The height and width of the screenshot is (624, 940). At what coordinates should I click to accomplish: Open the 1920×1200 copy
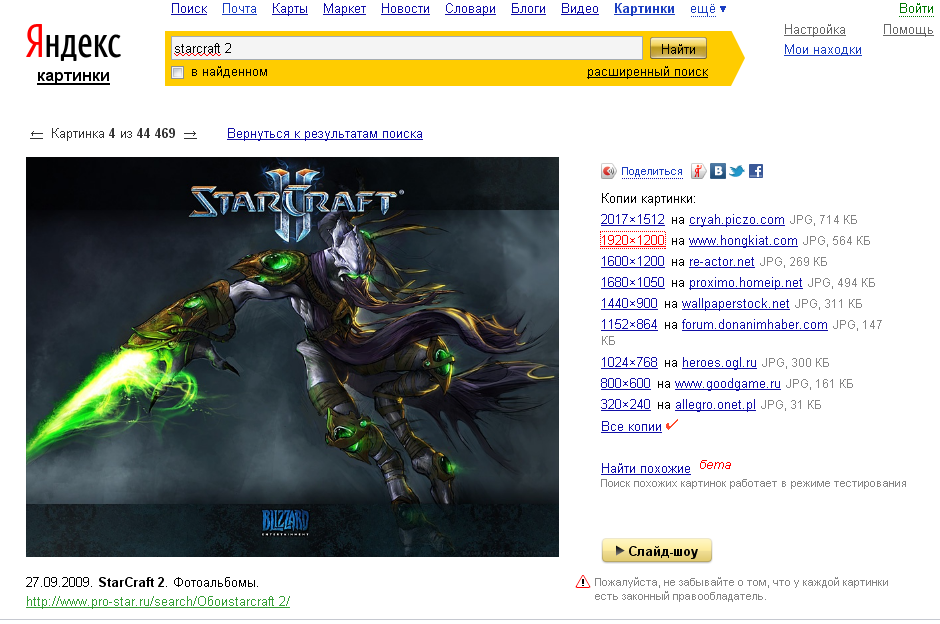click(632, 240)
